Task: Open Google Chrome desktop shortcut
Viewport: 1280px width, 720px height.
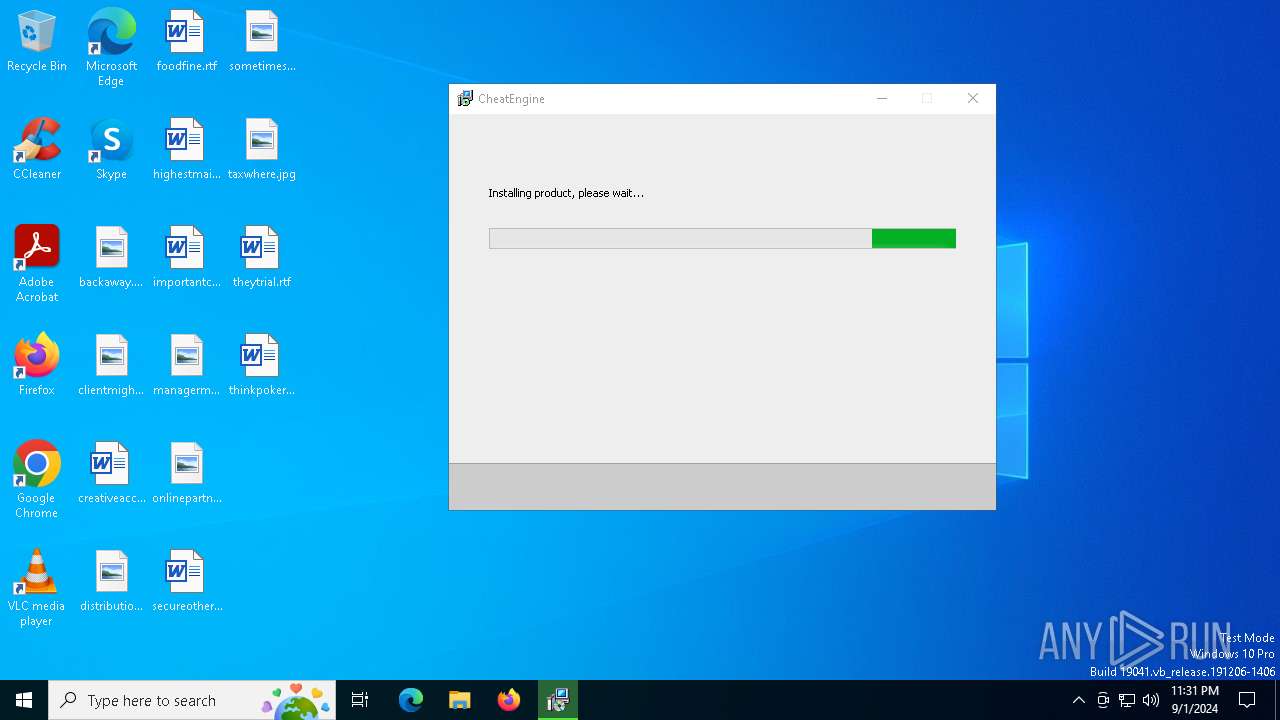Action: 37,480
